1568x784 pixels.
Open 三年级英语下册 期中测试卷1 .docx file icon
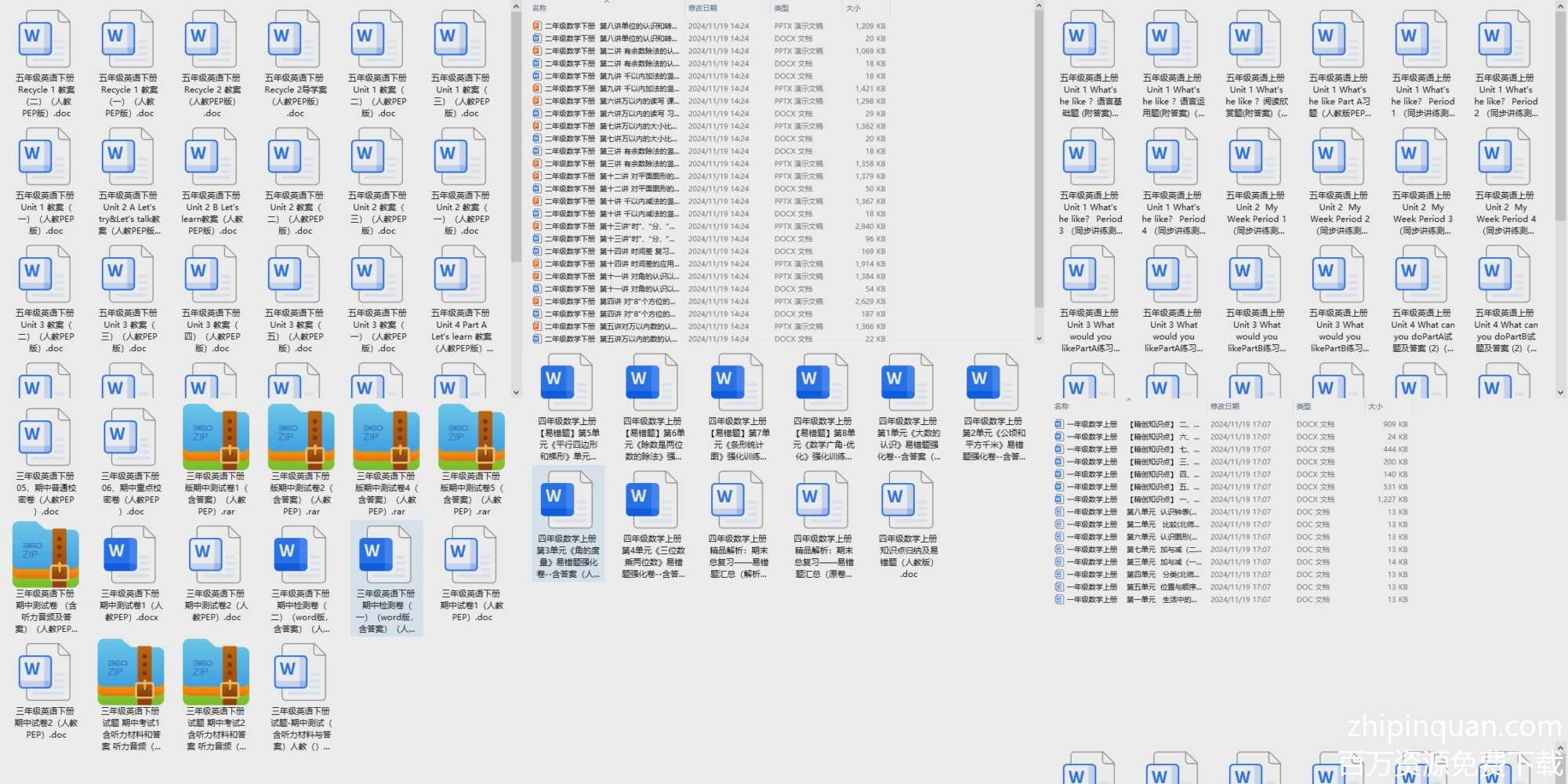click(x=130, y=554)
